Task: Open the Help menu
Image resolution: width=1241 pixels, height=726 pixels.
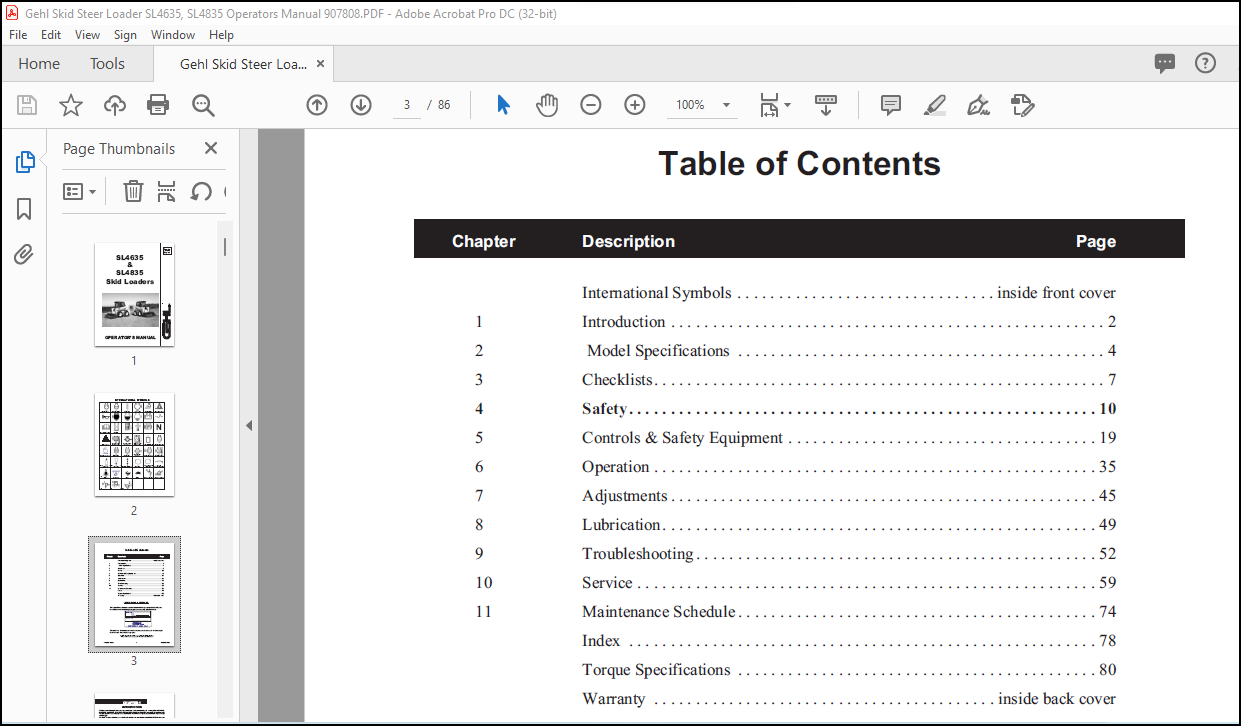Action: coord(221,34)
